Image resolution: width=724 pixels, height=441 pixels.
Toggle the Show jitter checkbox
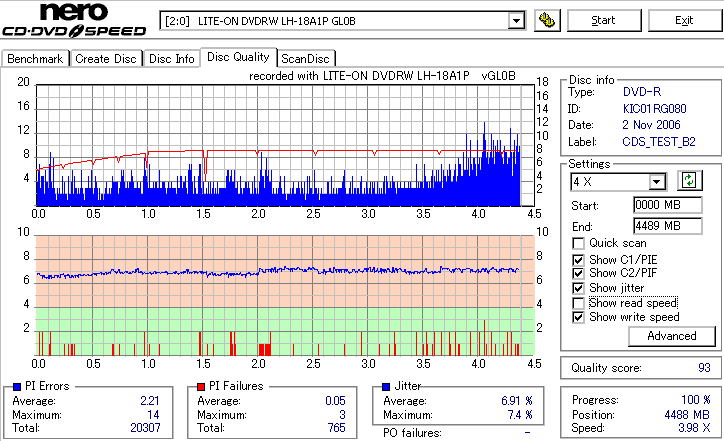578,288
